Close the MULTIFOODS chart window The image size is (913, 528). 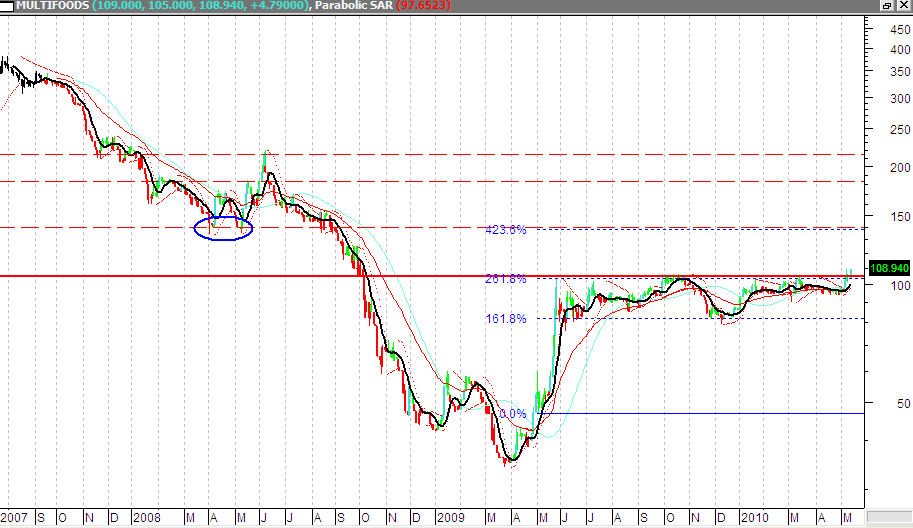click(903, 6)
